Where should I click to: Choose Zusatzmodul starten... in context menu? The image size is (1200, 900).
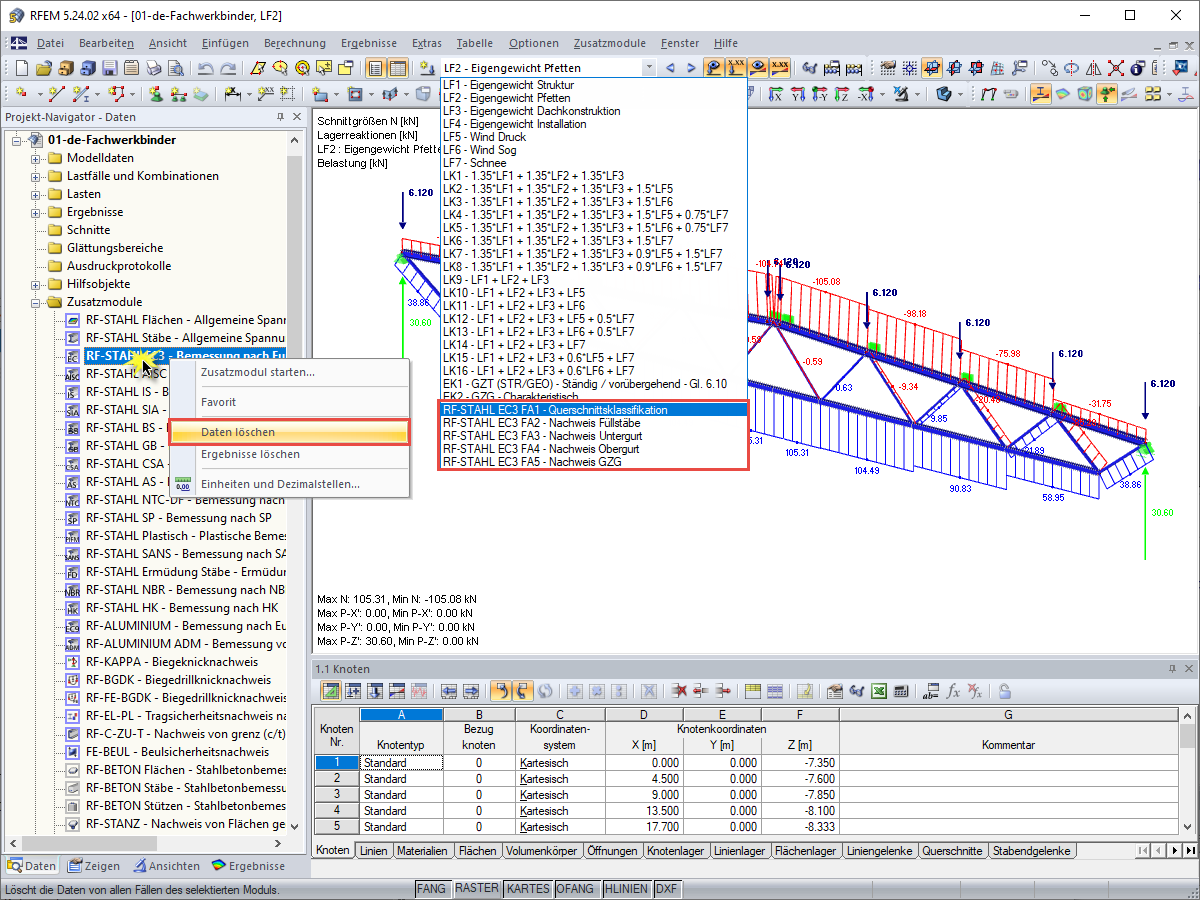289,372
